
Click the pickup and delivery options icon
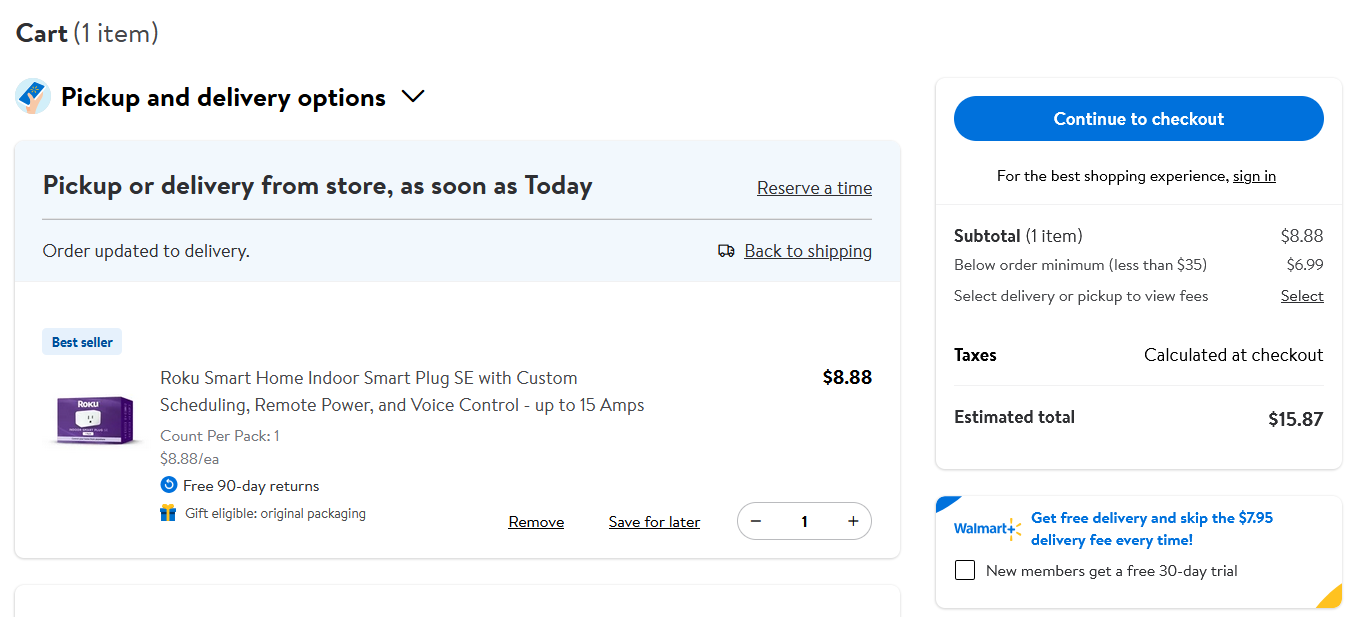32,95
